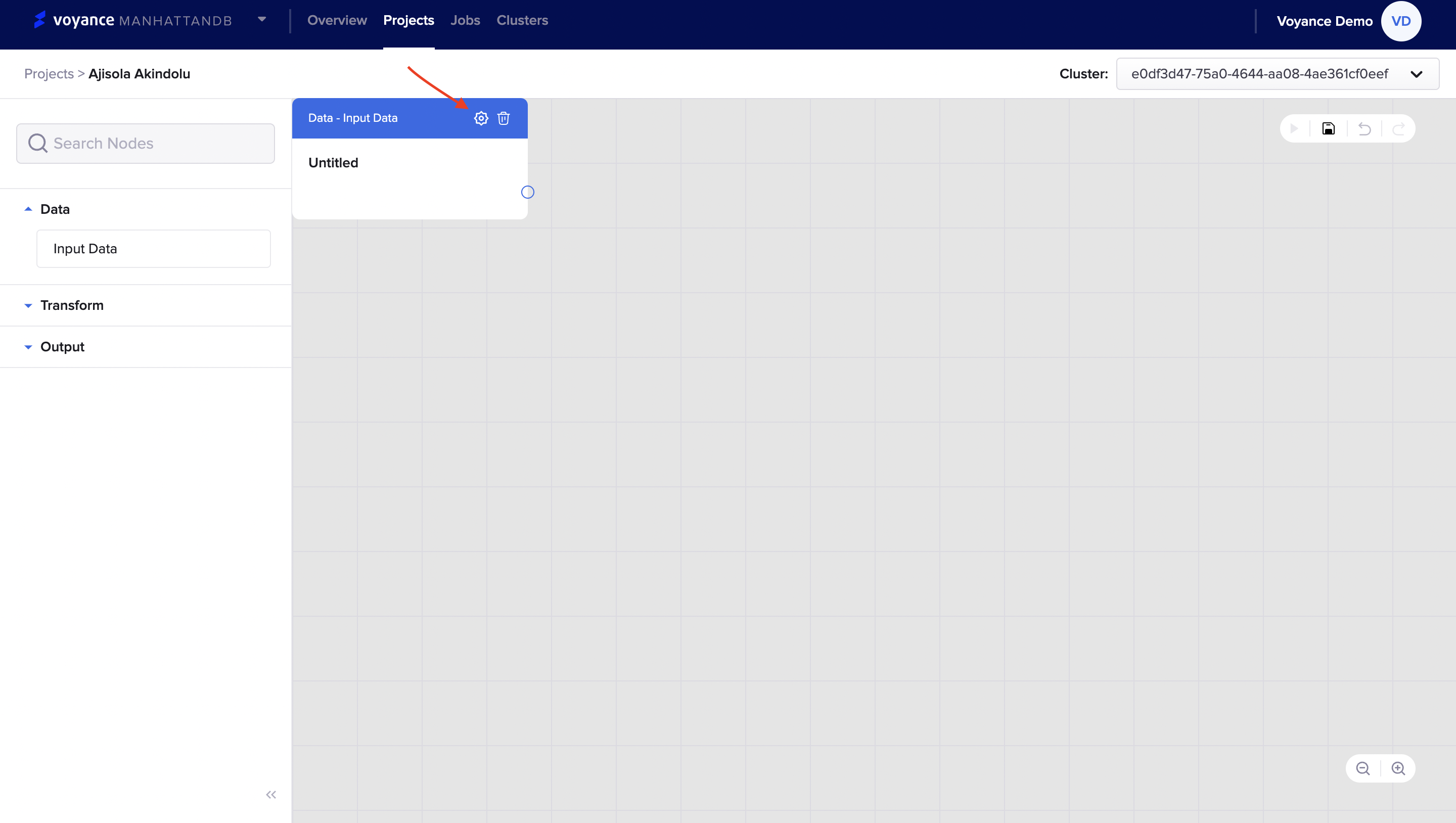Click the Ajisola Akindolu breadcrumb

(139, 74)
